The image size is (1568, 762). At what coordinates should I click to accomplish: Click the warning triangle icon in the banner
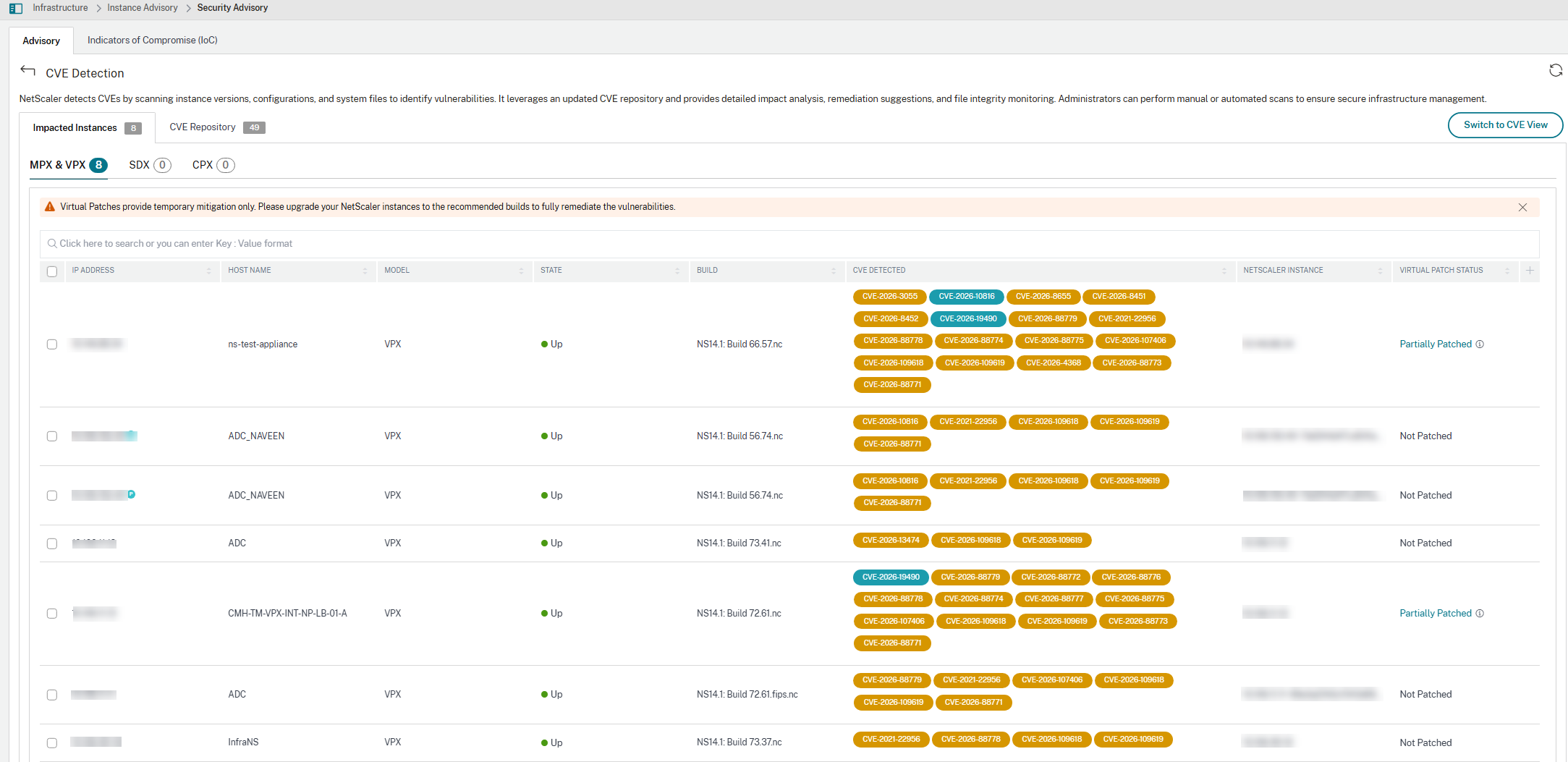coord(50,207)
